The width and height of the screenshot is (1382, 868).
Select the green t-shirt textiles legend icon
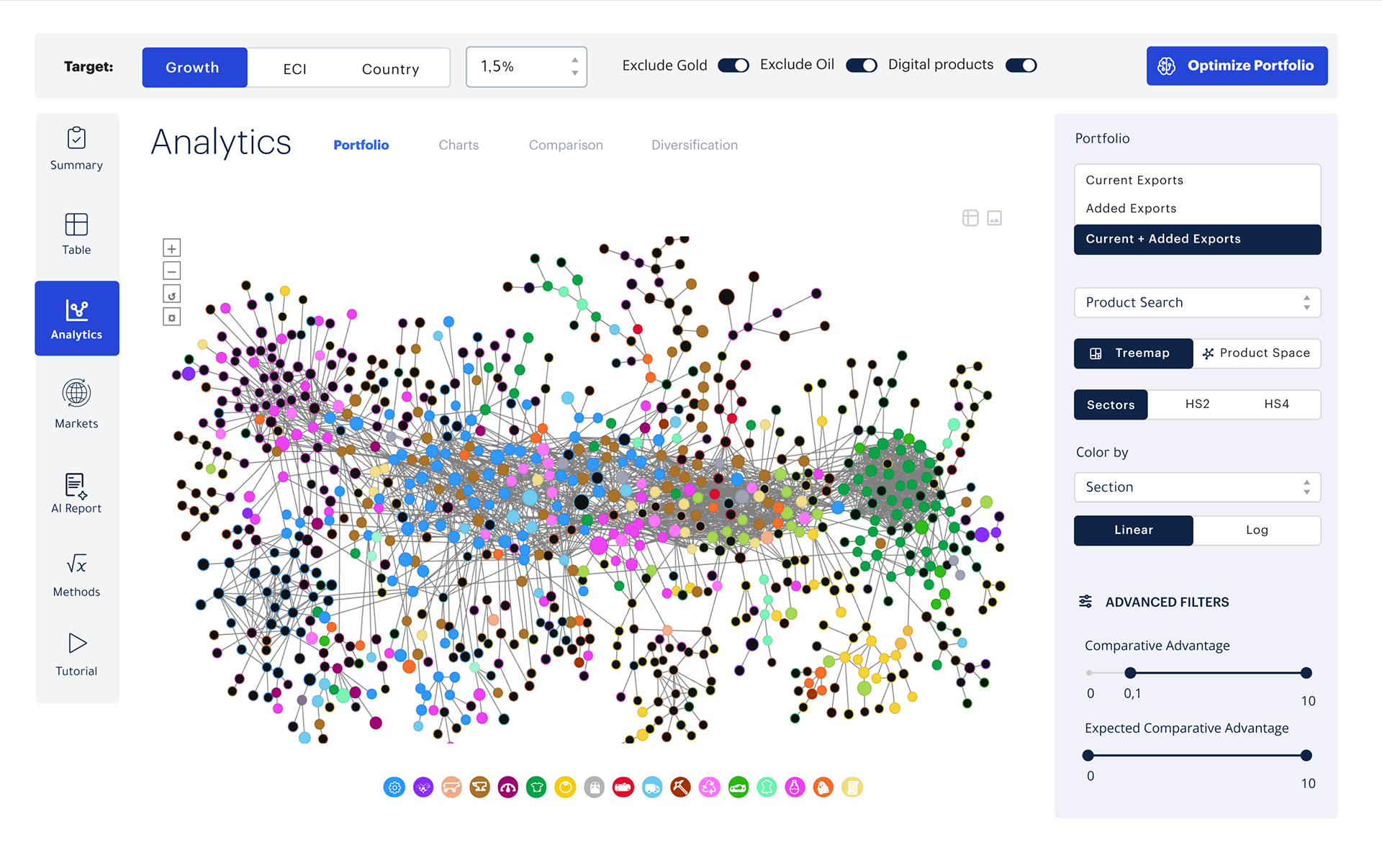(x=536, y=787)
